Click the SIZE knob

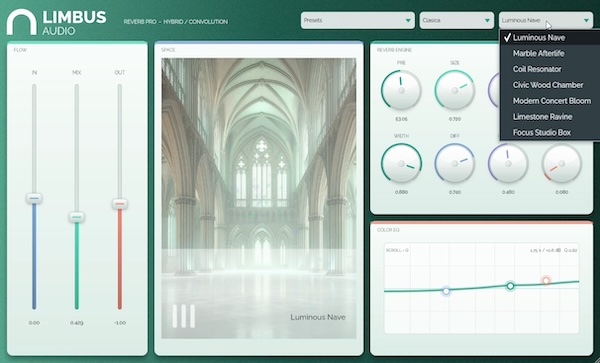pos(455,90)
